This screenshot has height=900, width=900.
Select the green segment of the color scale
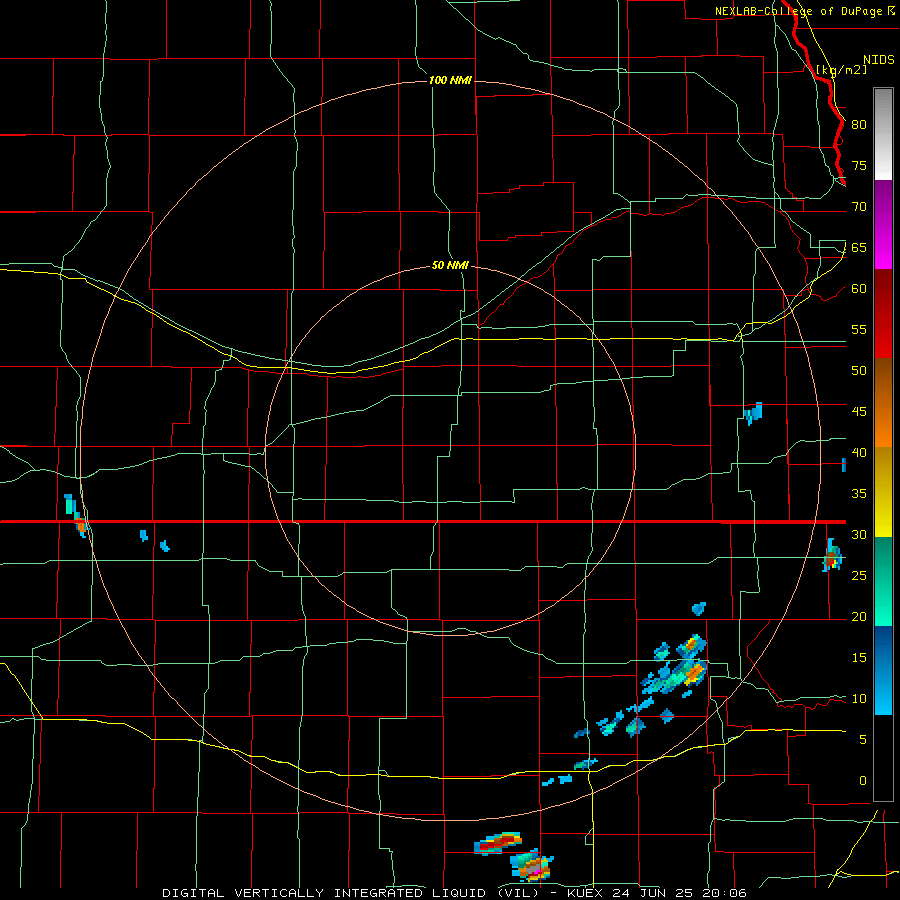[883, 581]
